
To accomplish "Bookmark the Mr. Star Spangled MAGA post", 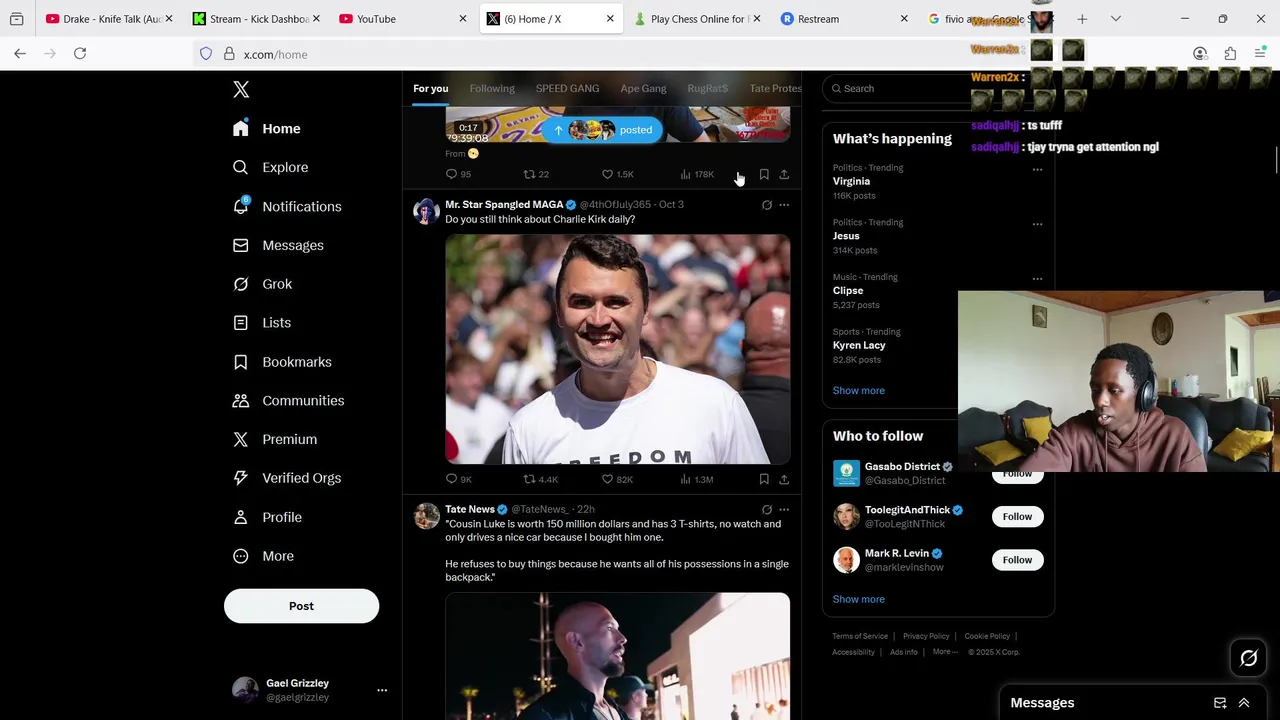I will (764, 480).
